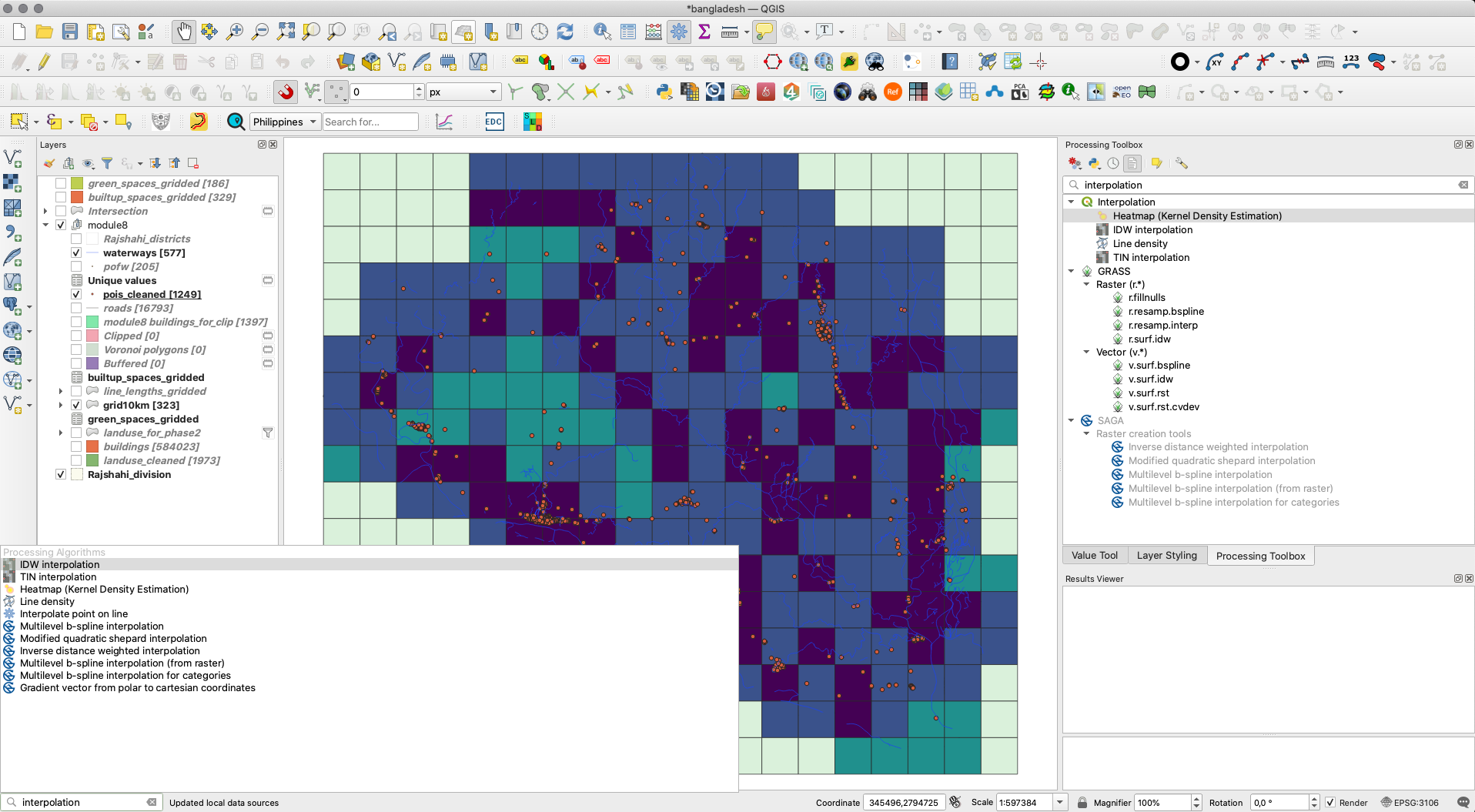Viewport: 1475px width, 812px height.
Task: Select the Pan Map hand tool
Action: (x=183, y=32)
